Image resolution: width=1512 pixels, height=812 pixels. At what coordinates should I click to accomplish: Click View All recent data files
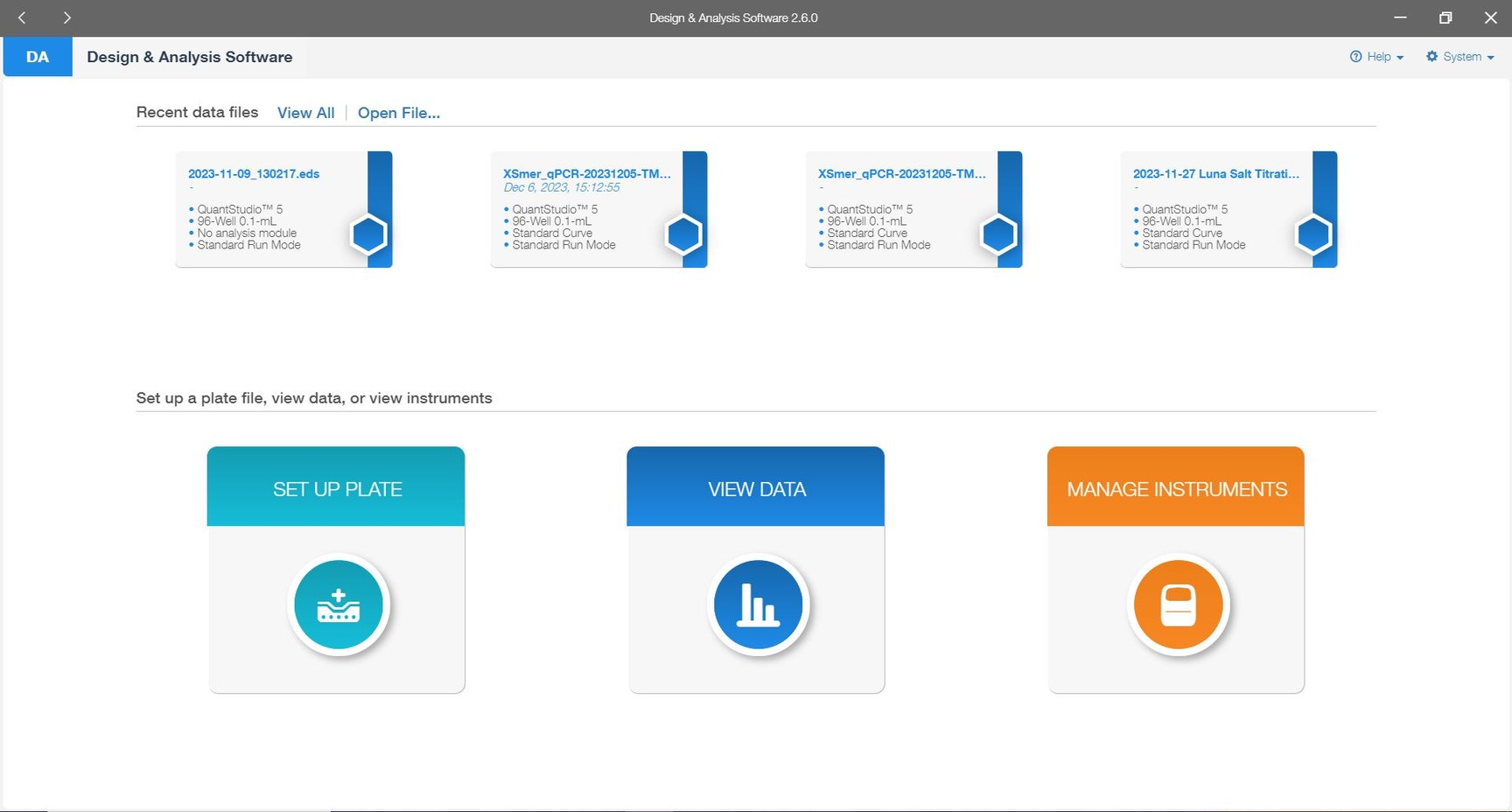click(x=305, y=113)
